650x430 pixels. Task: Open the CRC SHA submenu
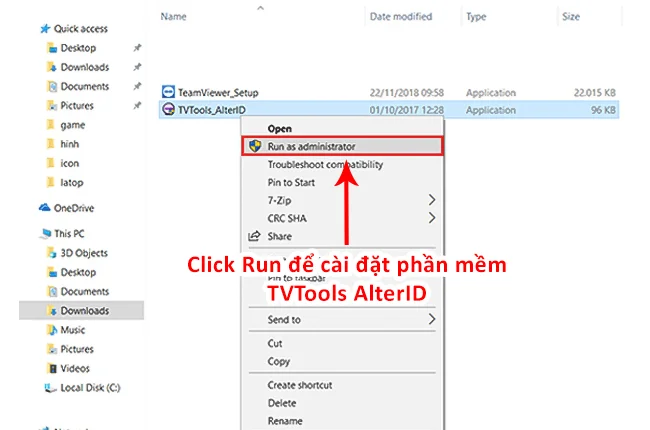click(287, 218)
